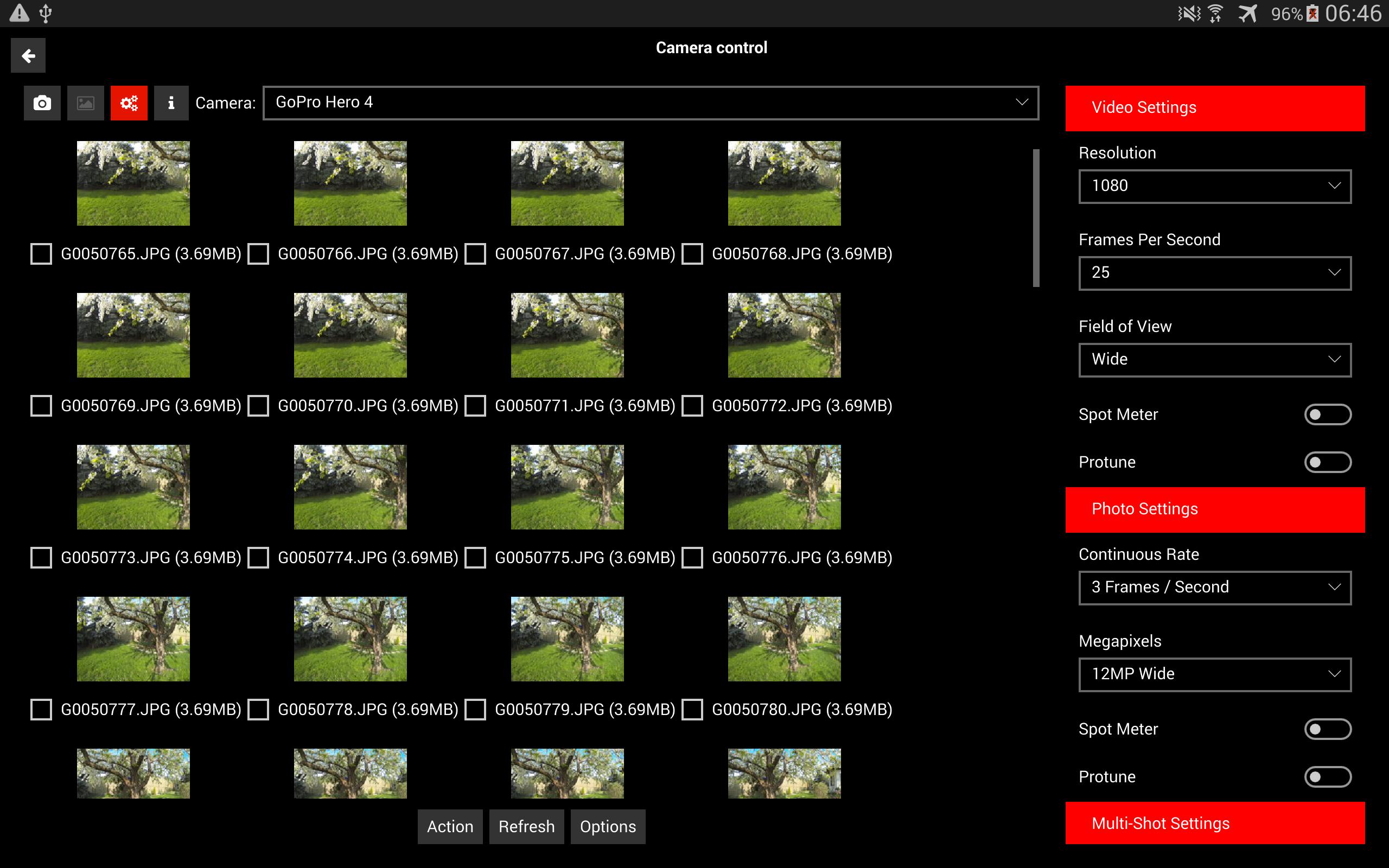1389x868 pixels.
Task: Check the box for G0050772.JPG
Action: click(x=692, y=406)
